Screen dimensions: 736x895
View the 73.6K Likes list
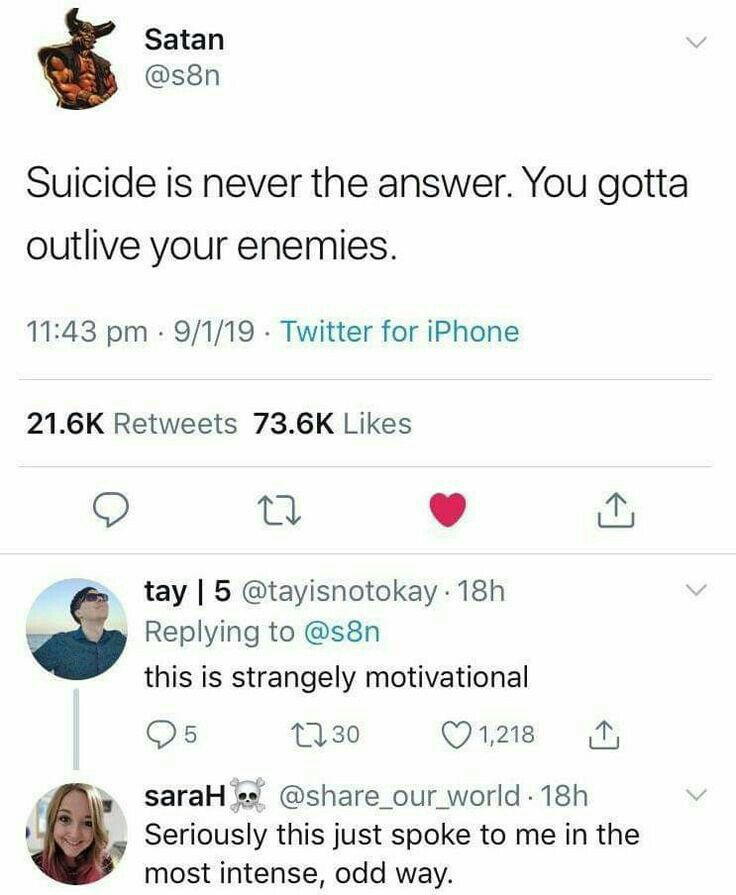tap(332, 424)
